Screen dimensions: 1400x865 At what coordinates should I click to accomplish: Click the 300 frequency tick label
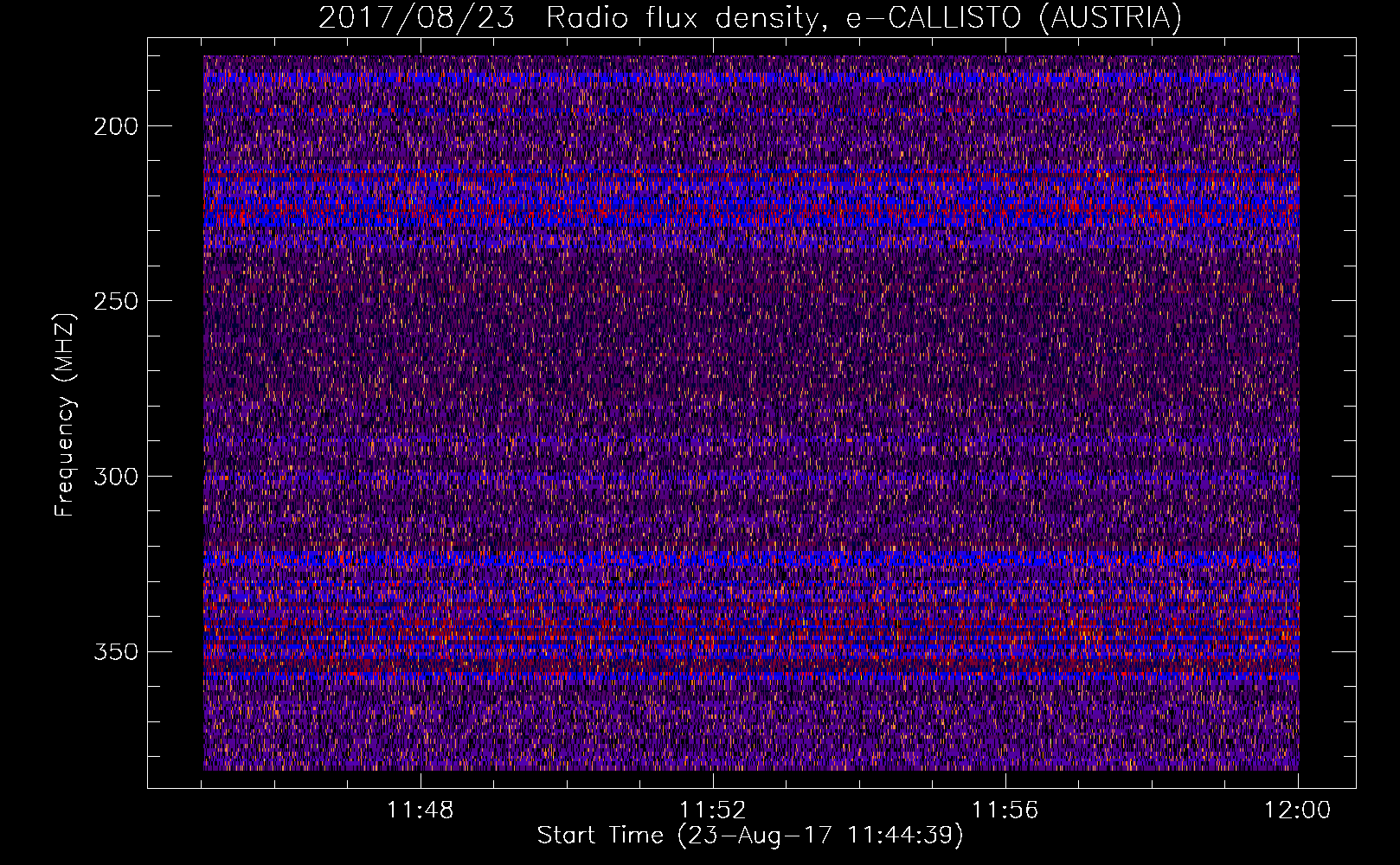[x=116, y=477]
